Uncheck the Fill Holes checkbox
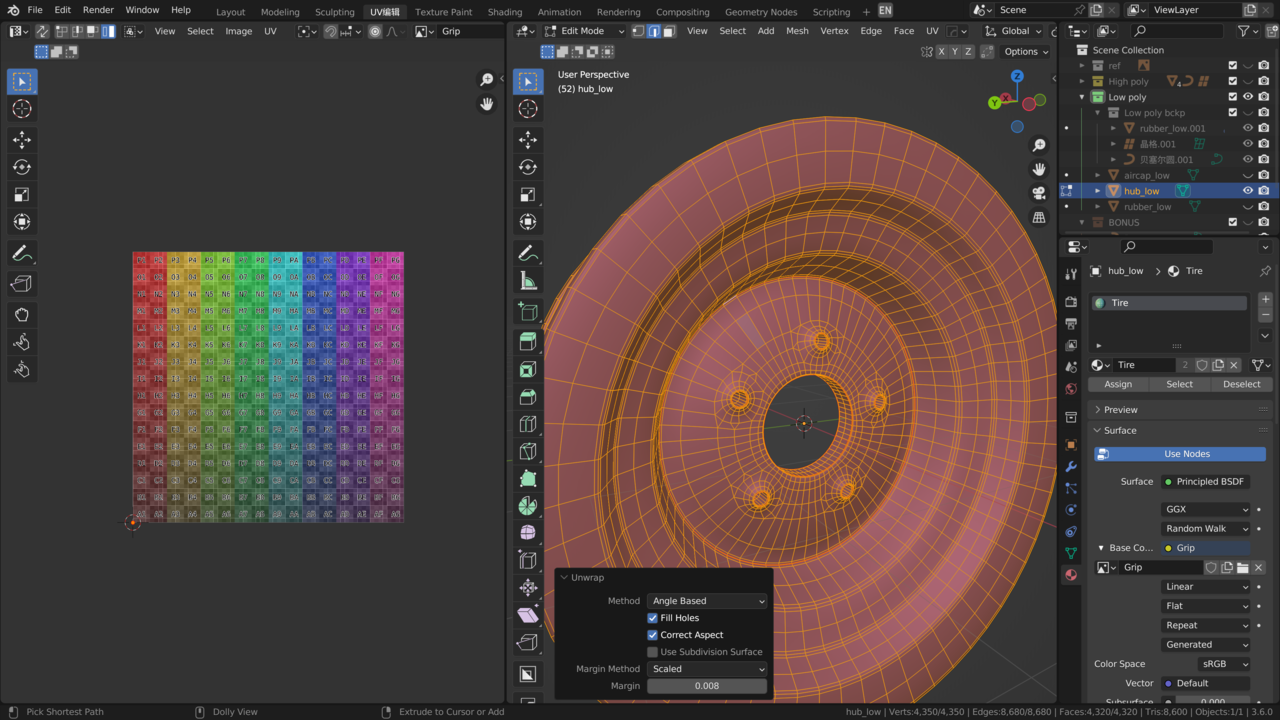Viewport: 1280px width, 720px height. click(653, 618)
